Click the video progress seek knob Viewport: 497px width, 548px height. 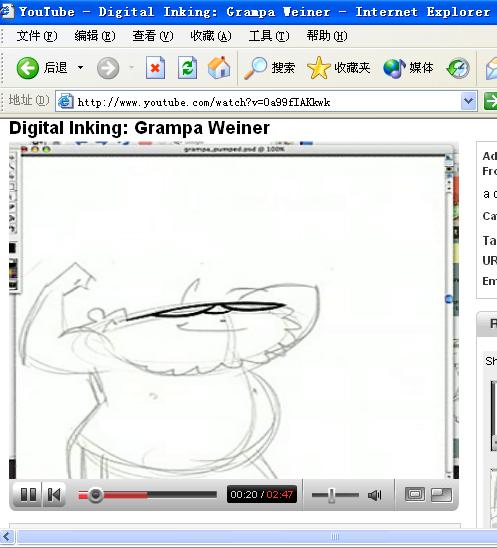(x=95, y=495)
